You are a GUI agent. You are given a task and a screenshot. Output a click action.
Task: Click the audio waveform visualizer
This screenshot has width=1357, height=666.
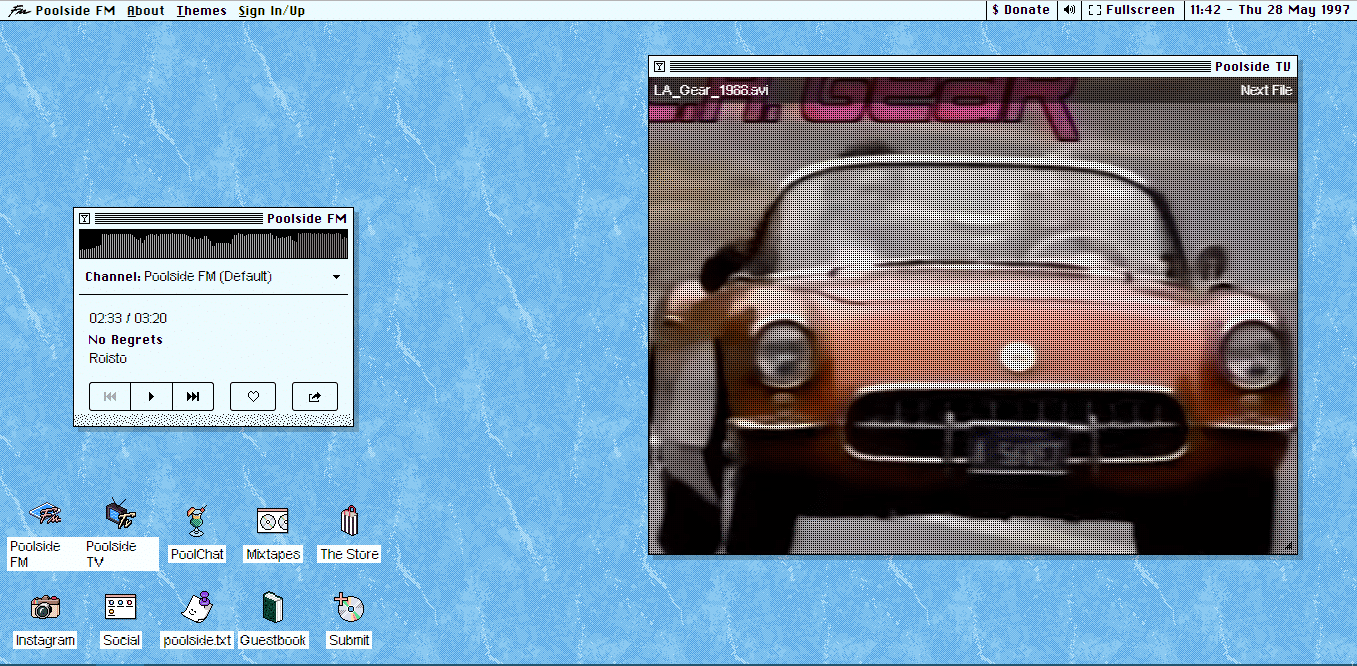213,244
